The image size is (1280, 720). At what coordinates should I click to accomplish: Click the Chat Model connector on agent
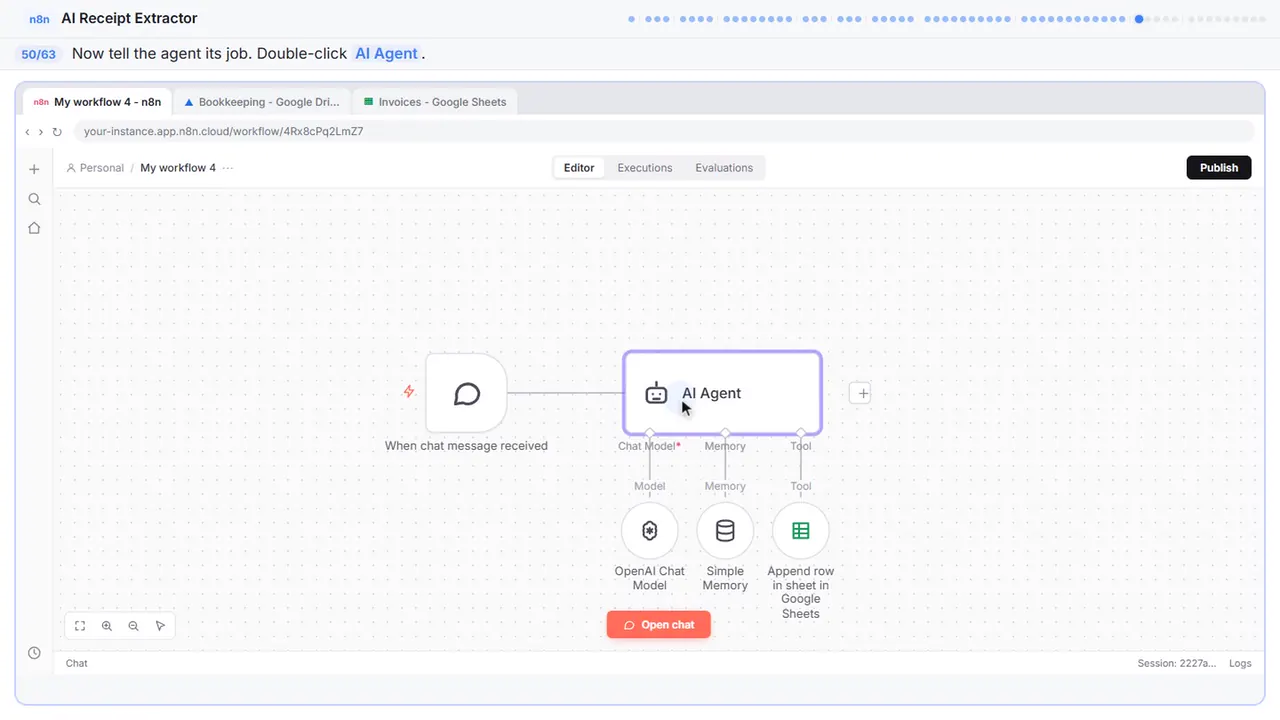point(650,434)
